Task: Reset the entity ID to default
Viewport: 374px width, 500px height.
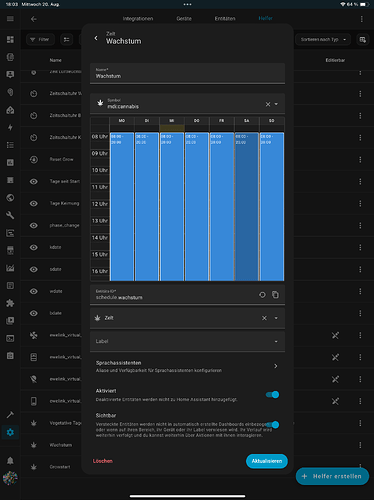Action: [x=262, y=295]
